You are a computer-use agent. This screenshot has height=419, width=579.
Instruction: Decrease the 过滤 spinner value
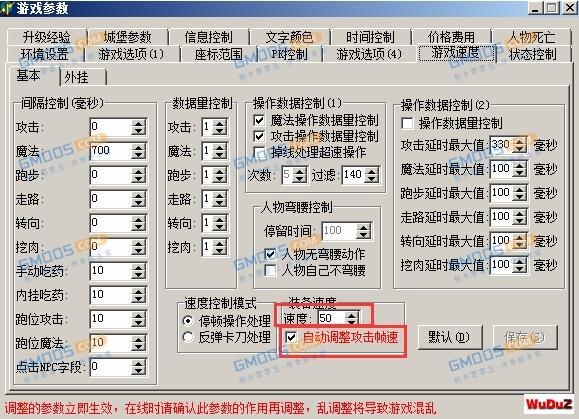click(371, 178)
